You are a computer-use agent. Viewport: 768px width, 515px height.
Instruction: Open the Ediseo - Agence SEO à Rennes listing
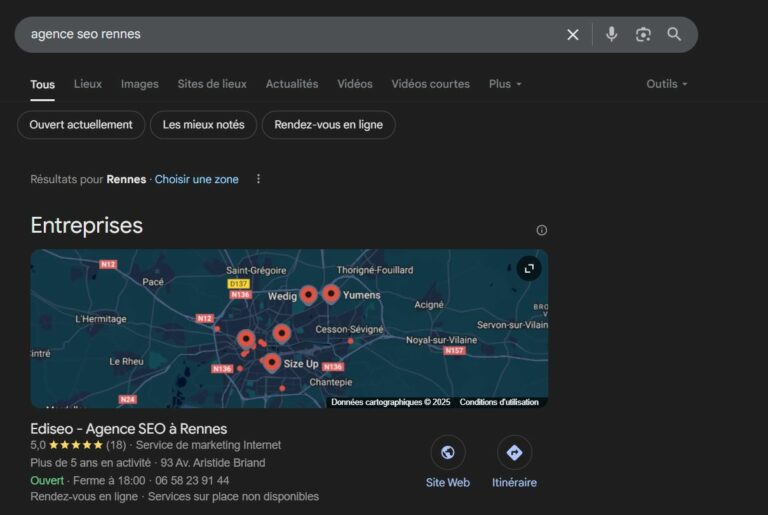(x=128, y=429)
